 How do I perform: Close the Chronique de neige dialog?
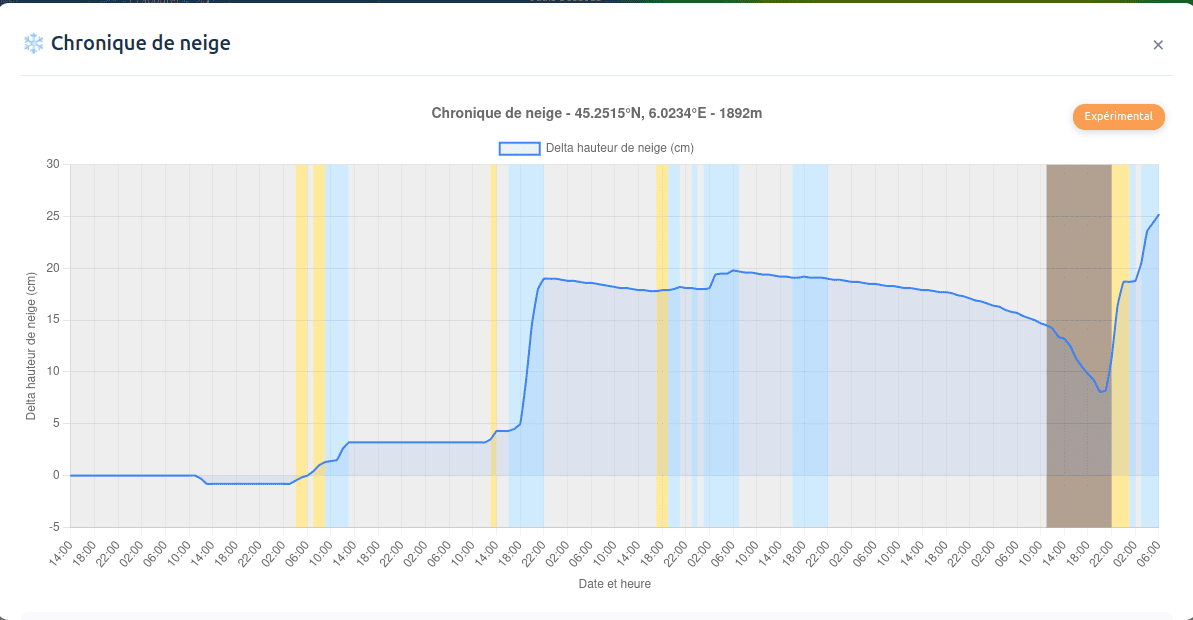[x=1158, y=45]
